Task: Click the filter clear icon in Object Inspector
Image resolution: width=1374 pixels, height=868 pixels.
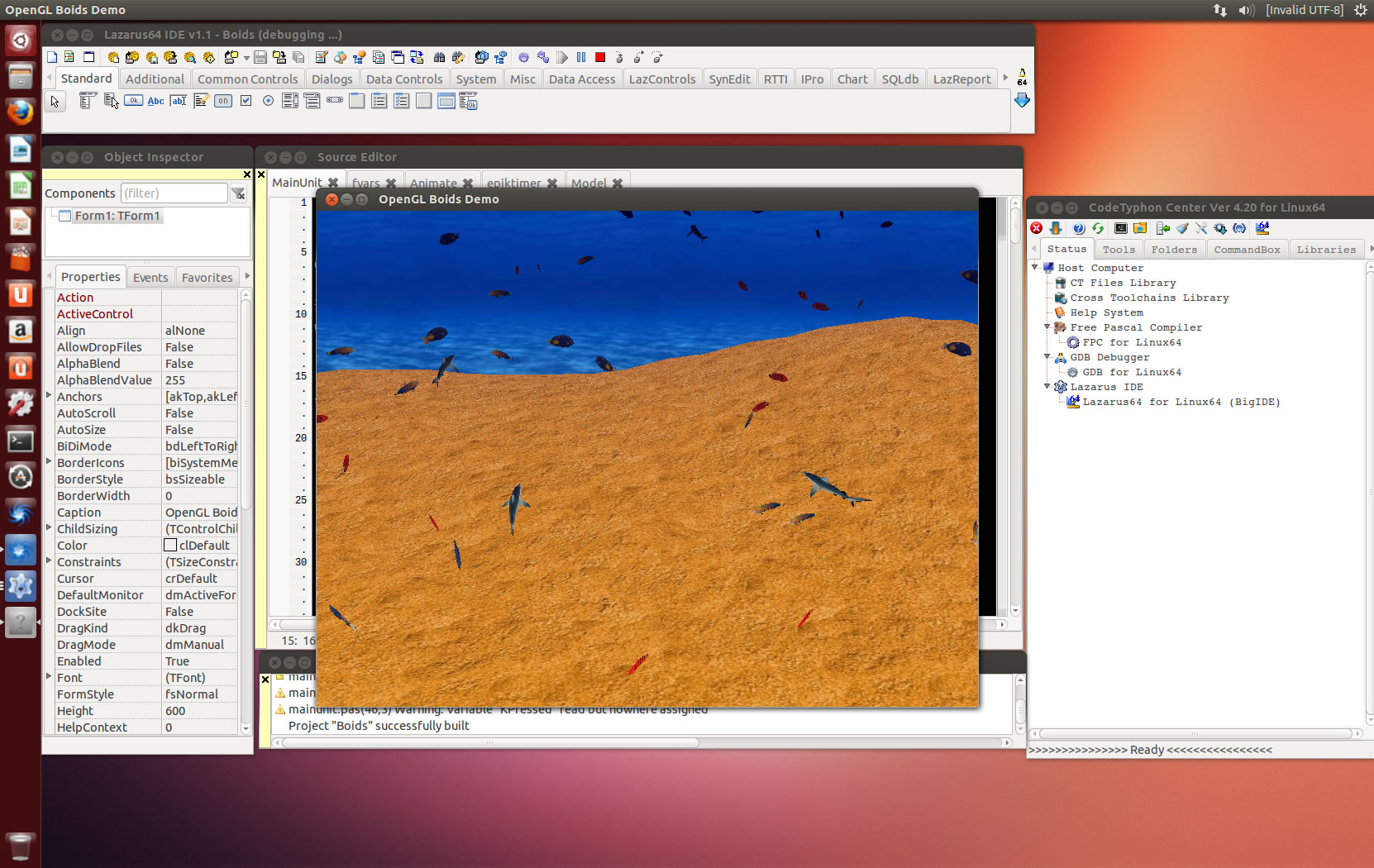Action: click(239, 193)
